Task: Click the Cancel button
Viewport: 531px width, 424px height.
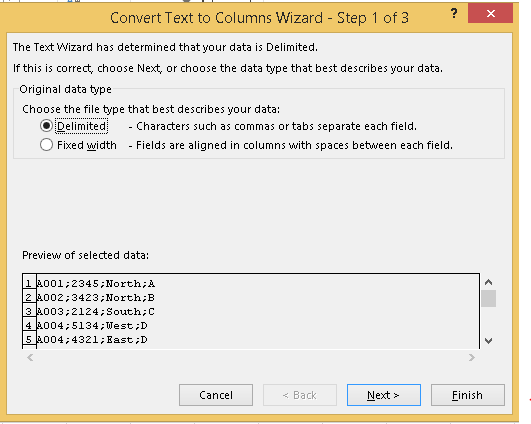Action: click(216, 395)
